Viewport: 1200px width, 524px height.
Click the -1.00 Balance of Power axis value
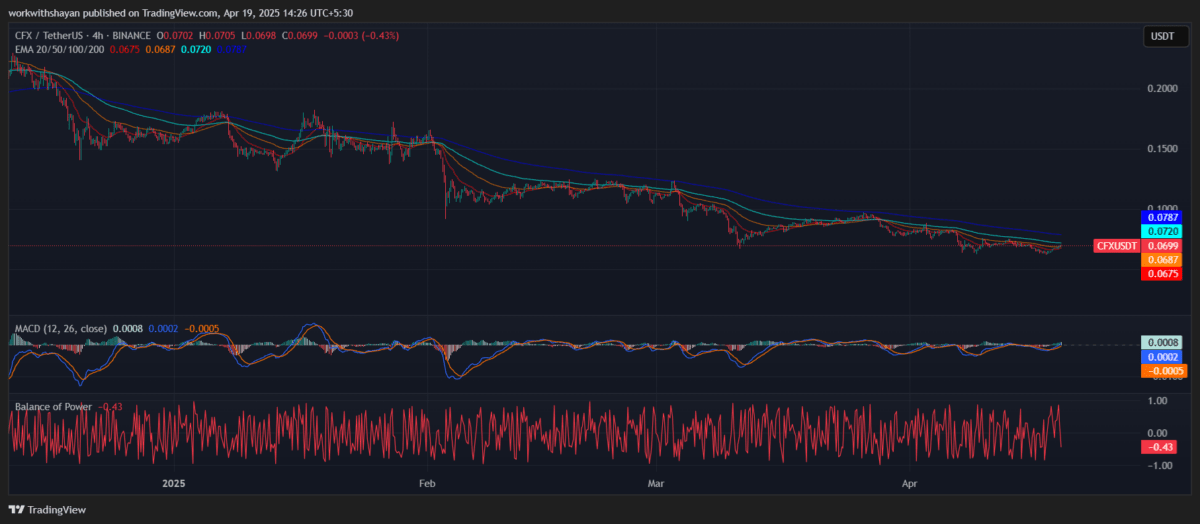[1160, 465]
